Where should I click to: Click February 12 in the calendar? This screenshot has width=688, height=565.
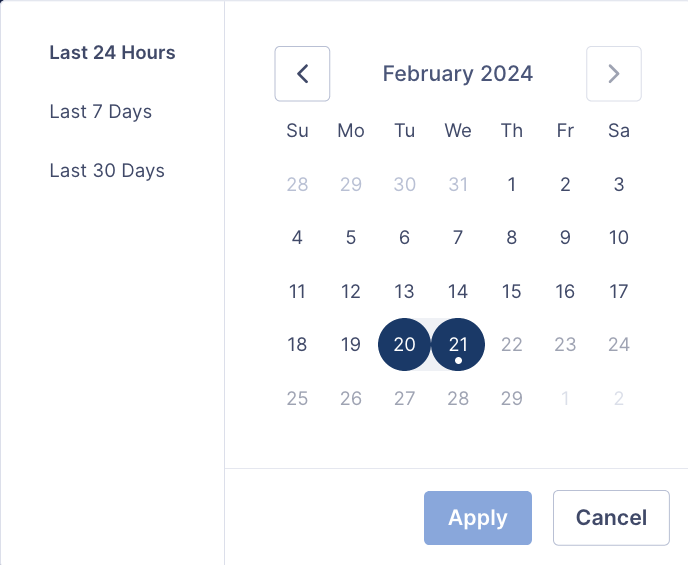pyautogui.click(x=351, y=292)
